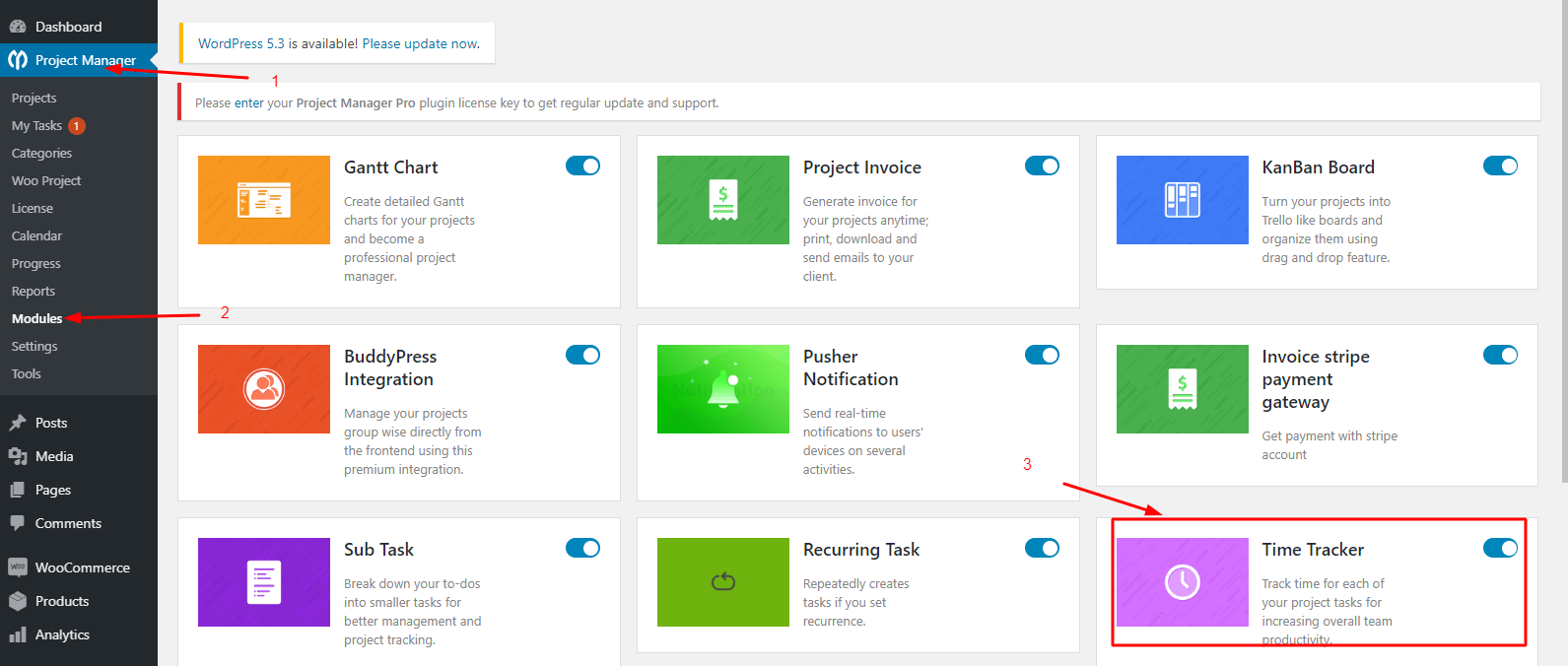
Task: Click the My Tasks notification badge
Action: click(x=77, y=126)
